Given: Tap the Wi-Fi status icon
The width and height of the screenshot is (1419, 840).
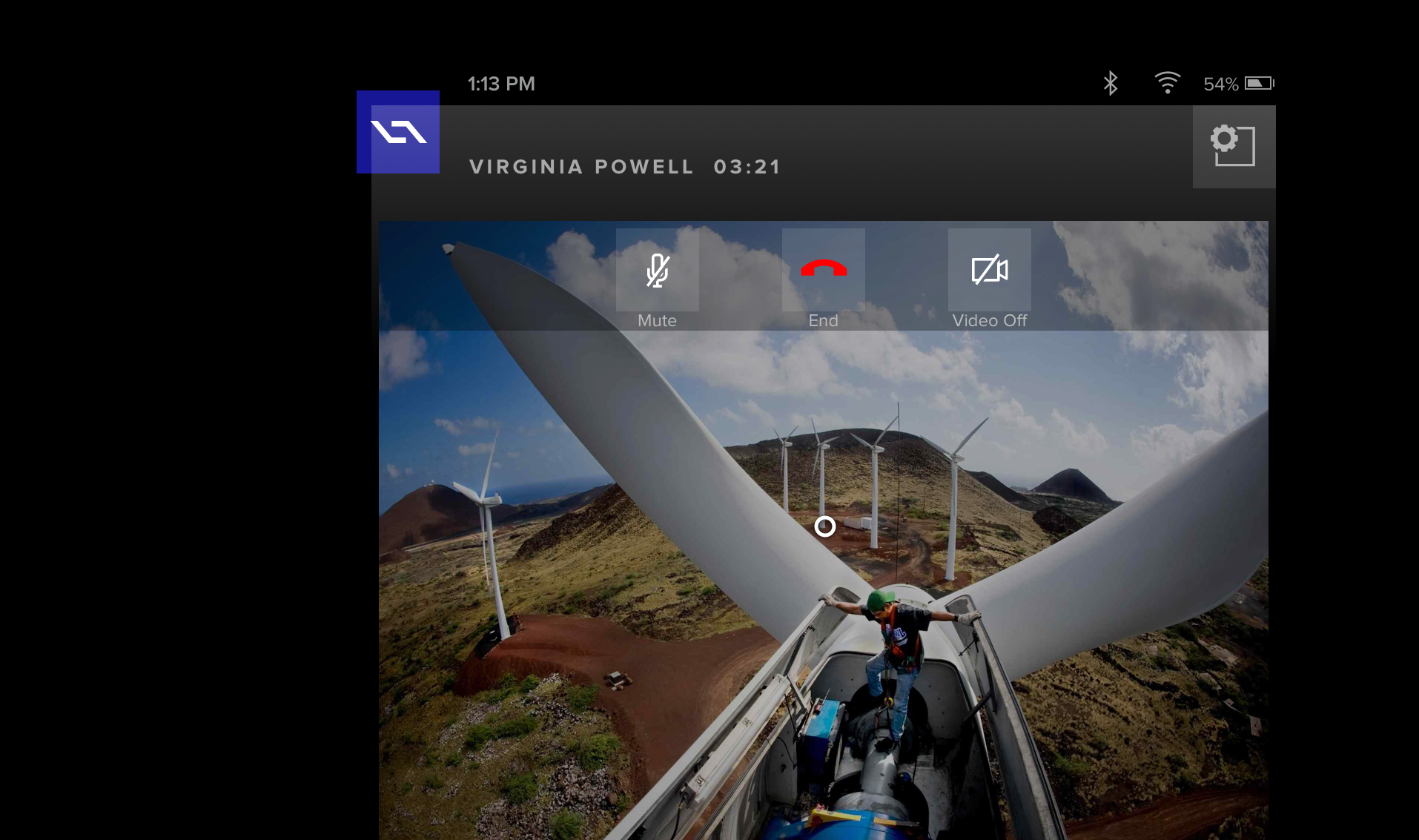Looking at the screenshot, I should point(1167,83).
